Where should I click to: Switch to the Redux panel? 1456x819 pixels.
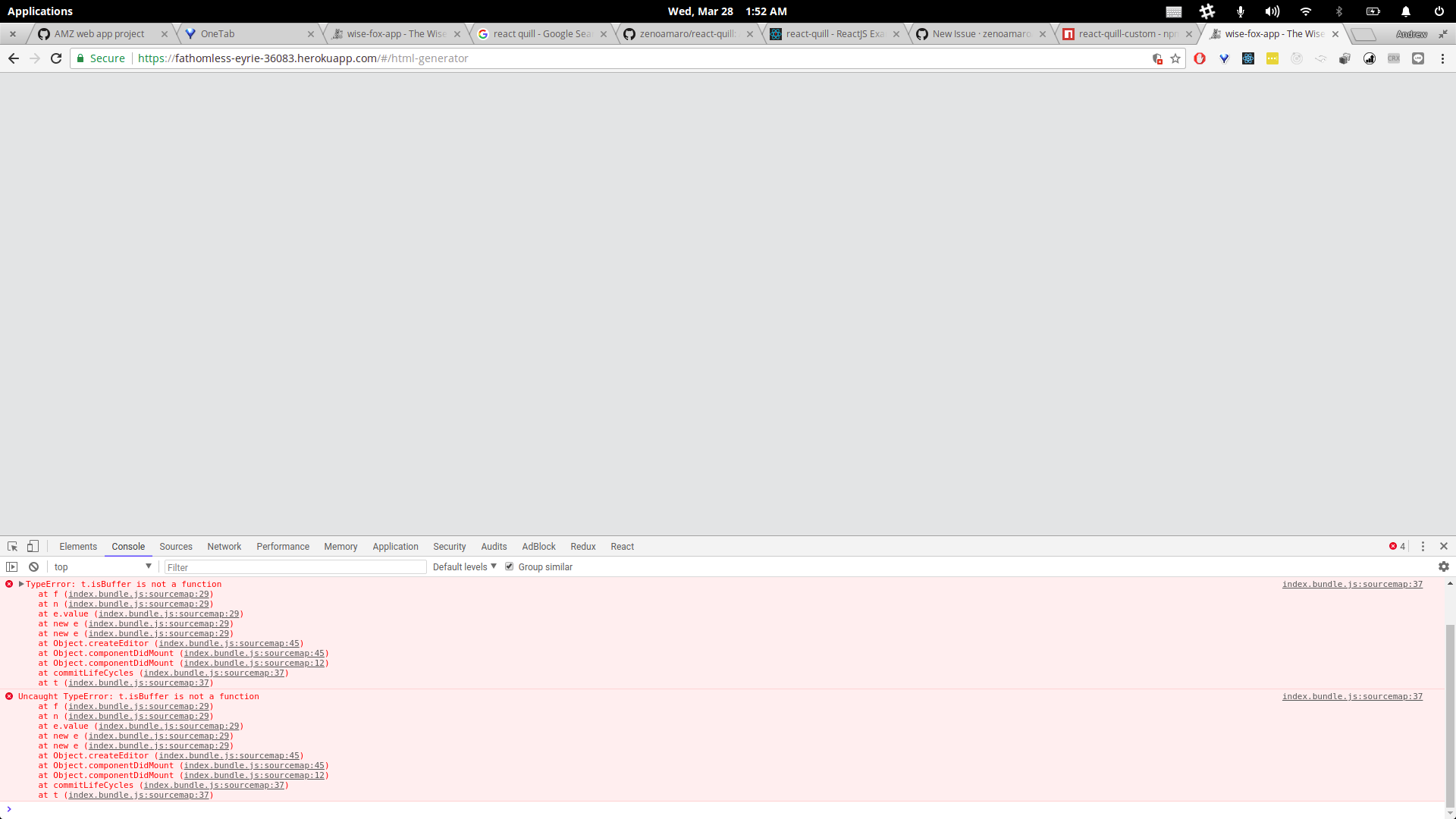point(582,546)
